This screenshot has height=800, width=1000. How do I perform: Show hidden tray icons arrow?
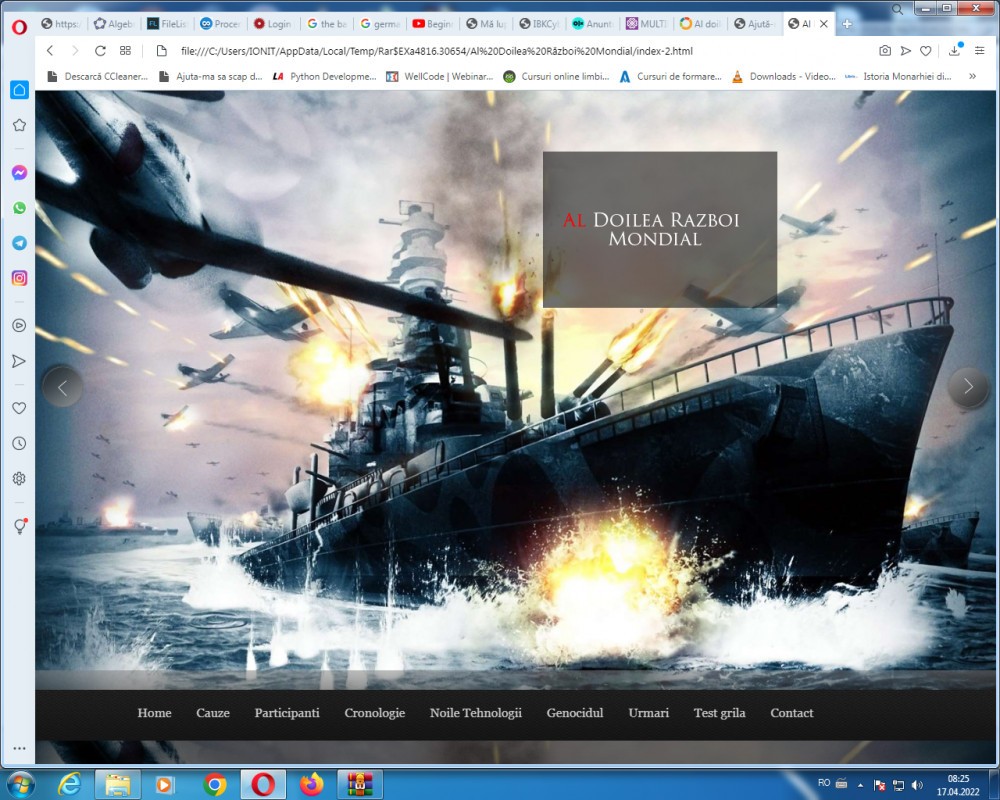point(860,785)
